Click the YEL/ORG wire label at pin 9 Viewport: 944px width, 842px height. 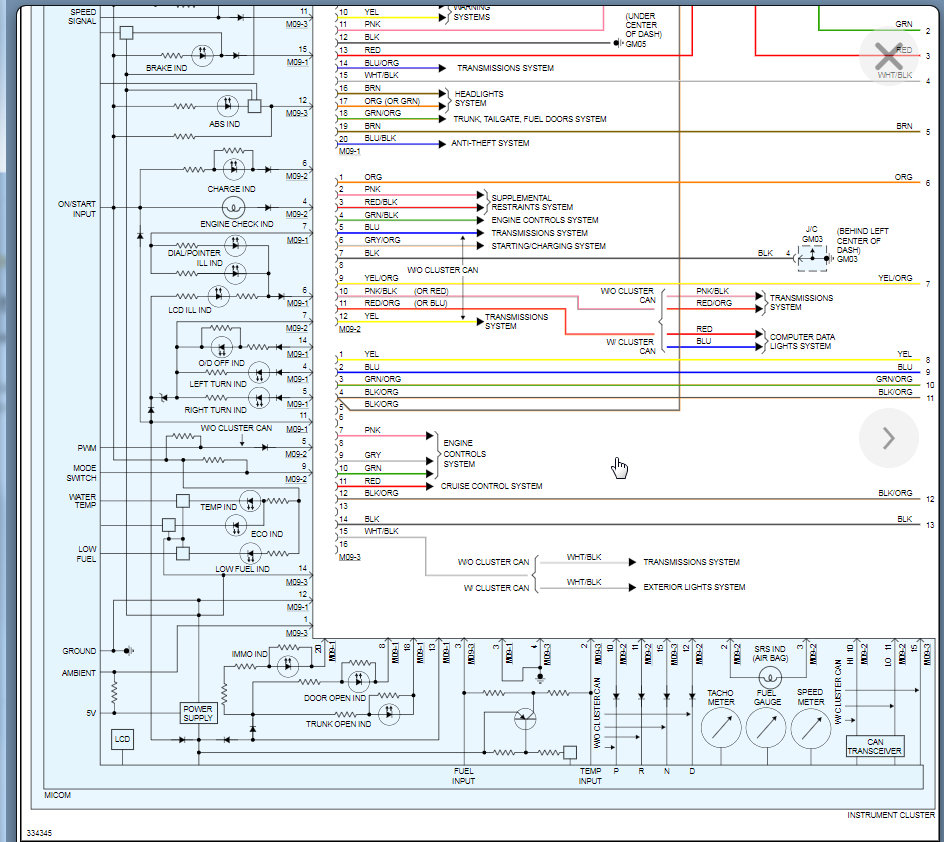coord(381,278)
